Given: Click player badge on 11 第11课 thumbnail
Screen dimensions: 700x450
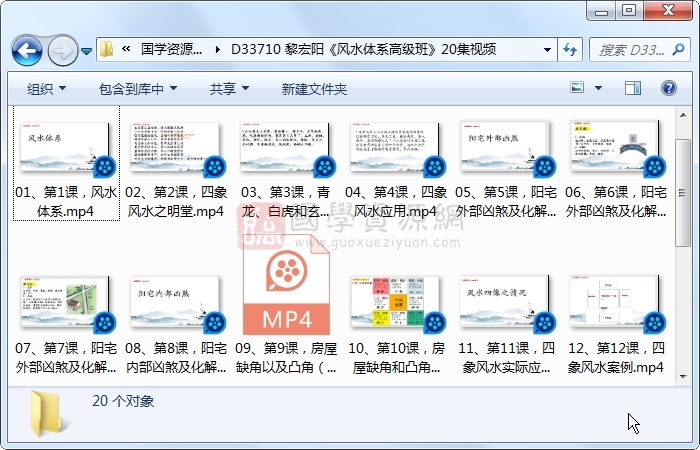Looking at the screenshot, I should click(x=545, y=323).
